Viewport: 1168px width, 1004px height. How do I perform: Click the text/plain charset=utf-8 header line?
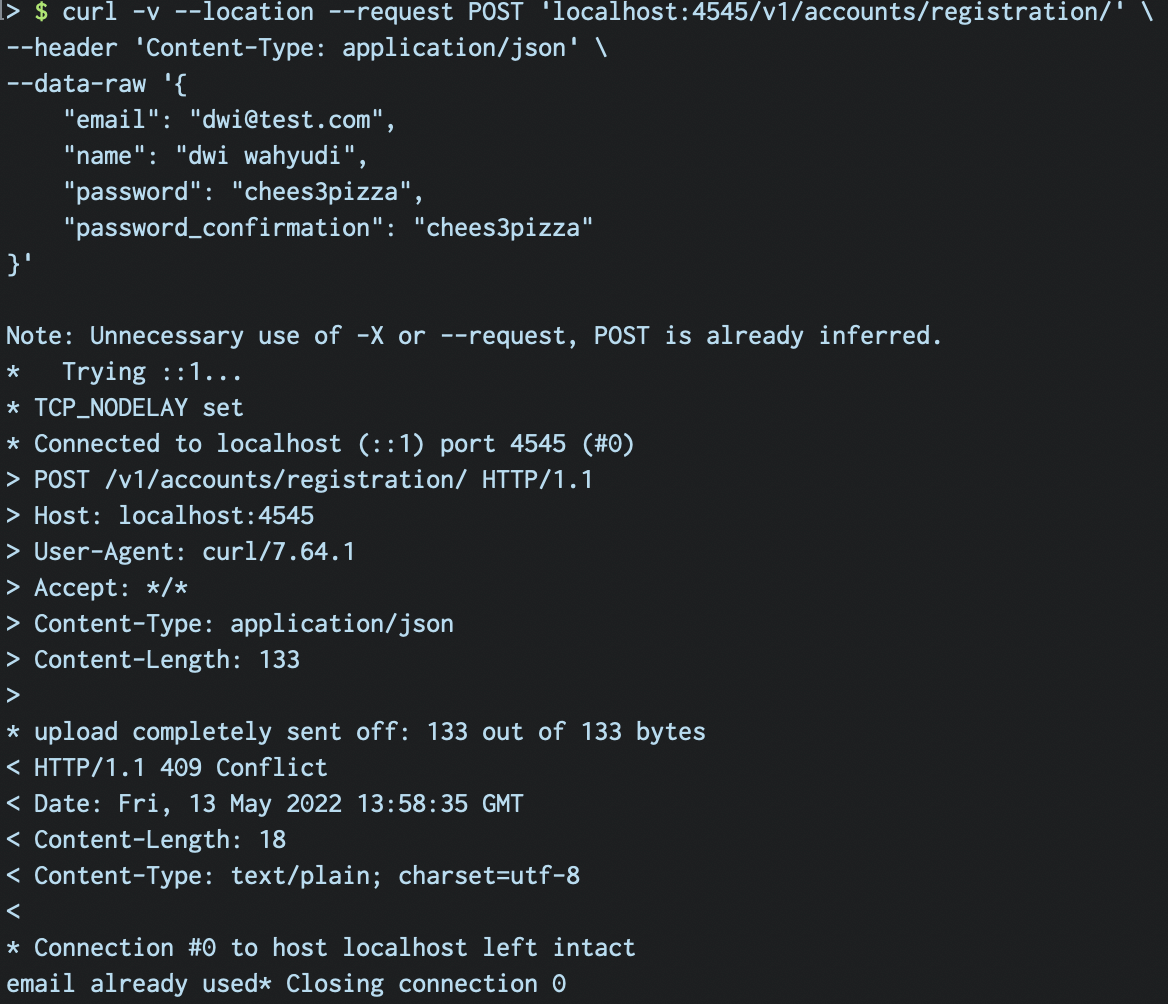pos(306,877)
